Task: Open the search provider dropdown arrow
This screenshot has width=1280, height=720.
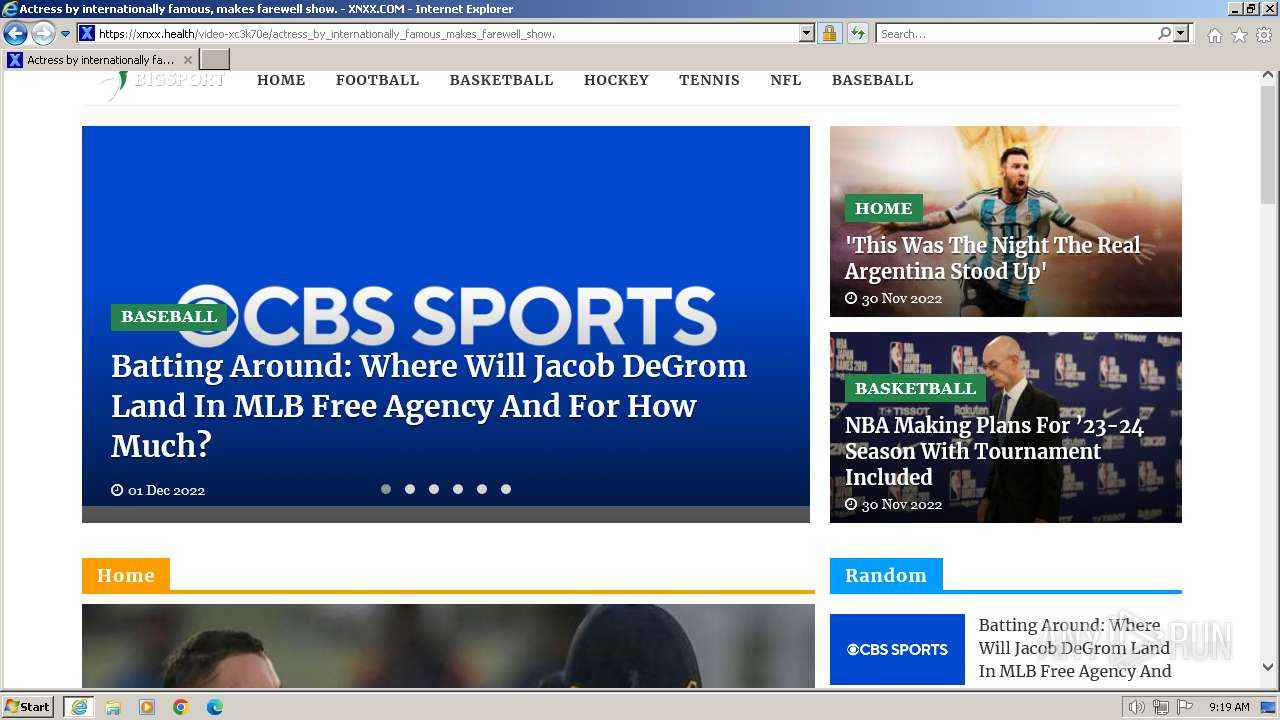Action: click(x=1182, y=33)
